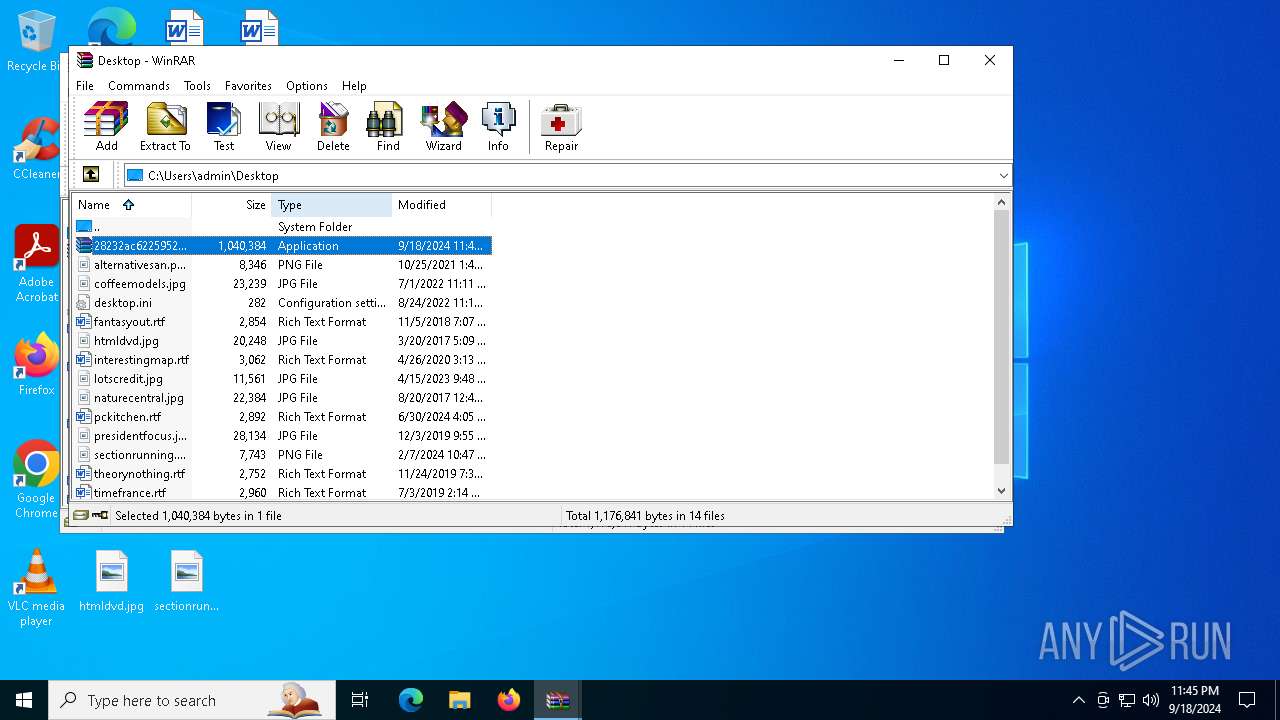The width and height of the screenshot is (1280, 720).
Task: Show hidden system tray icons
Action: (x=1078, y=700)
